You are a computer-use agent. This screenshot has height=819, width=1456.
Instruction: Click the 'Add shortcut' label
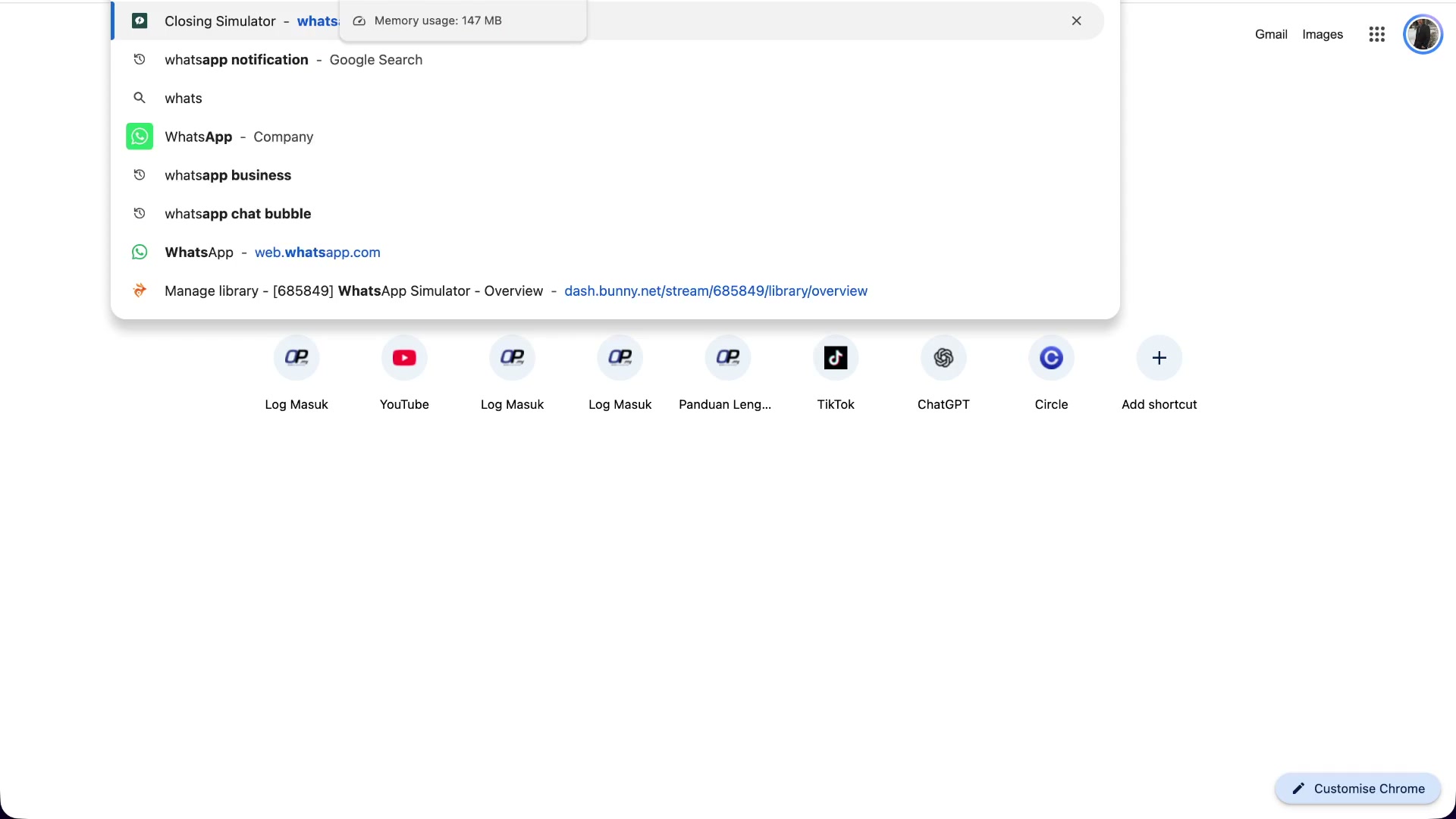[x=1159, y=404]
